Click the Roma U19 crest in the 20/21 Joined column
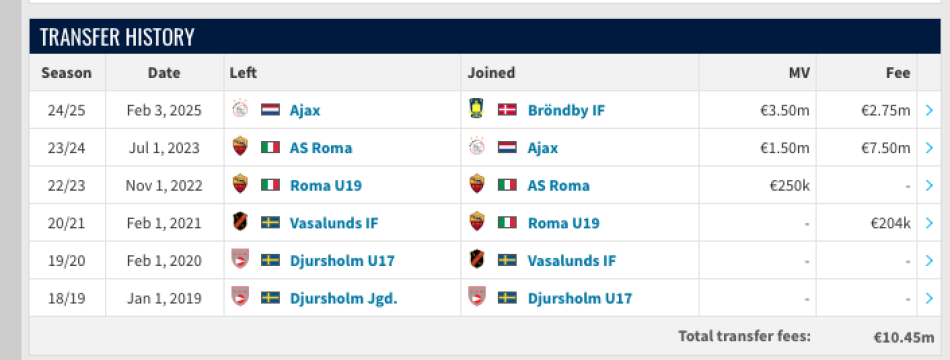950x360 pixels. point(477,222)
